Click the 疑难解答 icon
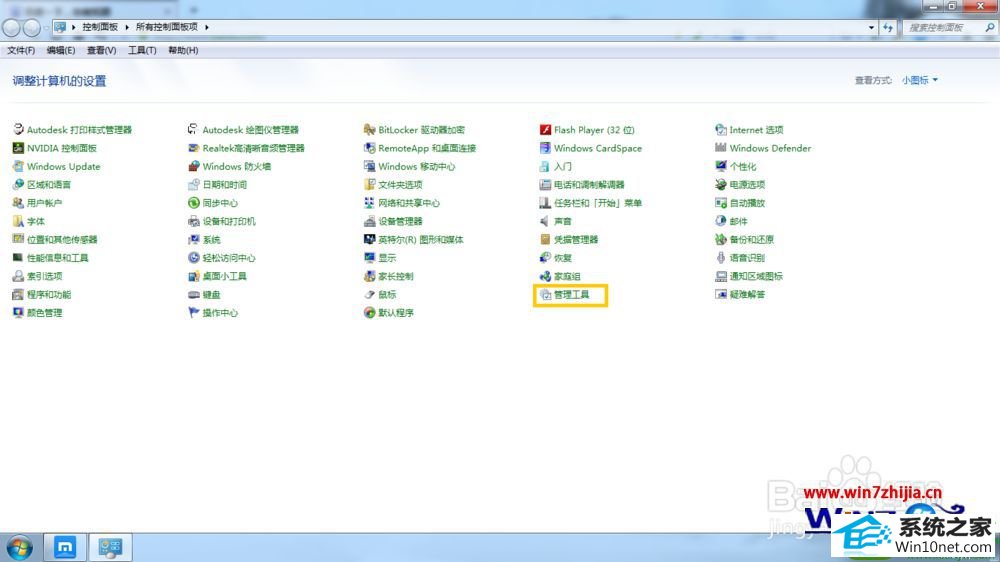The height and width of the screenshot is (562, 1000). 721,294
